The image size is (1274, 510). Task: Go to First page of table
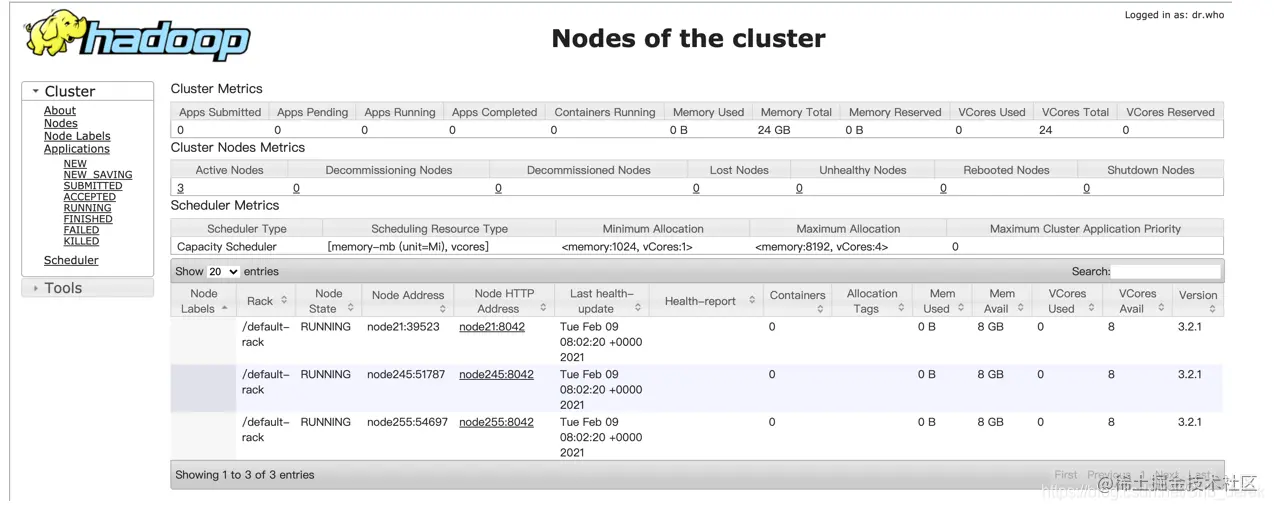pyautogui.click(x=1066, y=476)
